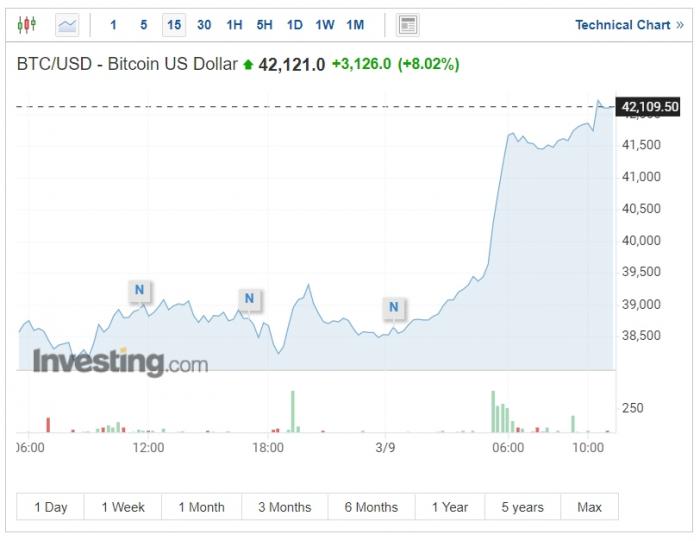Open the Technical Chart link
Image resolution: width=700 pixels, height=541 pixels.
click(x=629, y=25)
